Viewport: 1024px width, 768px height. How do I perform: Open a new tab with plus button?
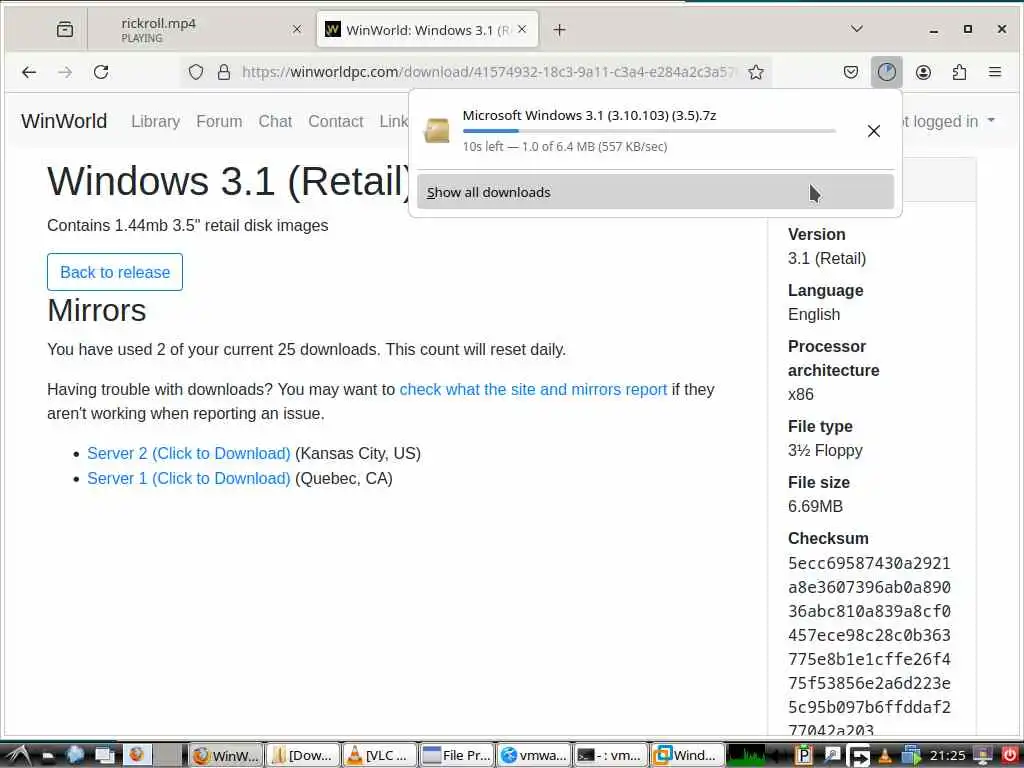point(559,29)
